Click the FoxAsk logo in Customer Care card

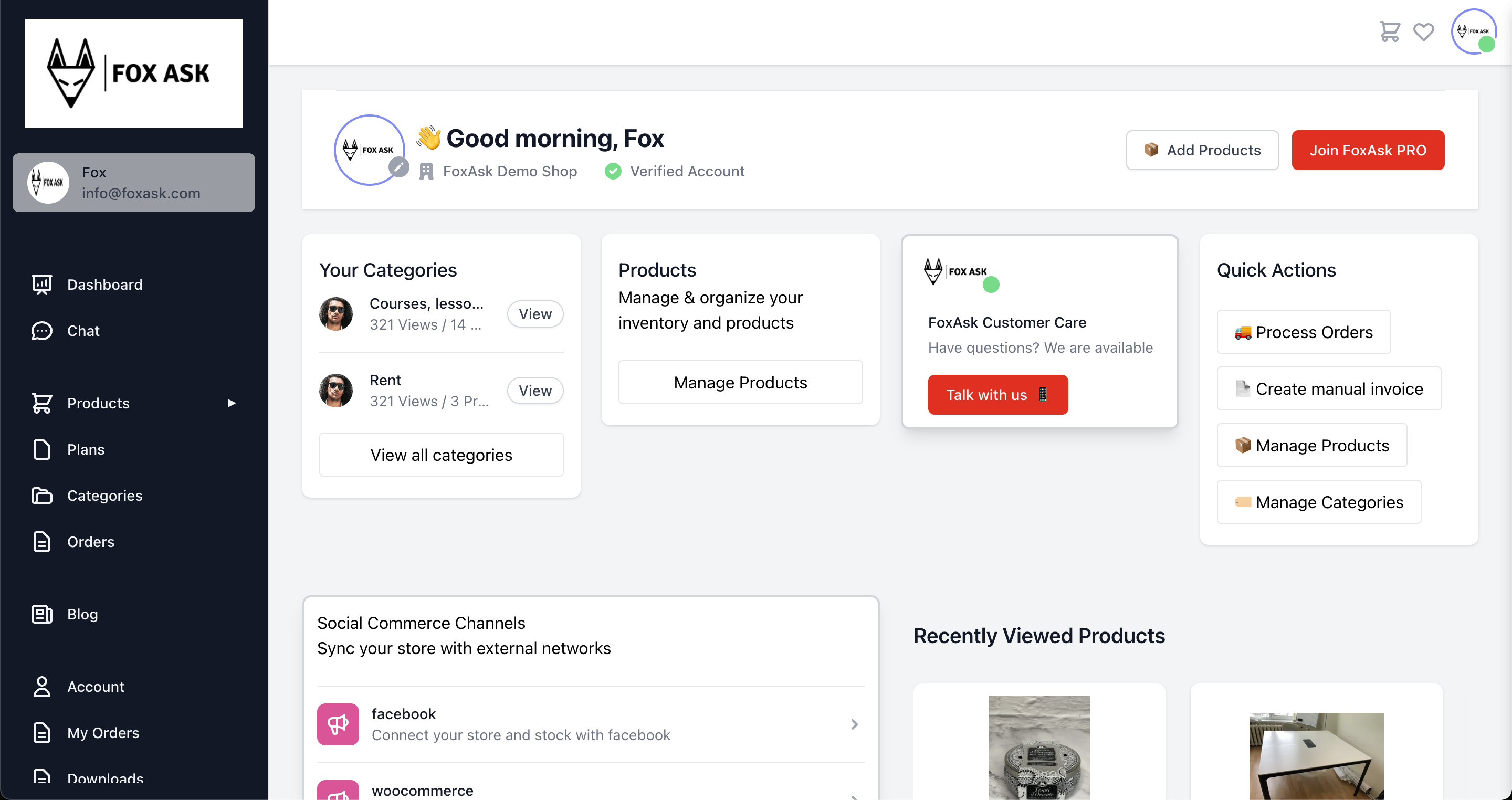tap(955, 272)
